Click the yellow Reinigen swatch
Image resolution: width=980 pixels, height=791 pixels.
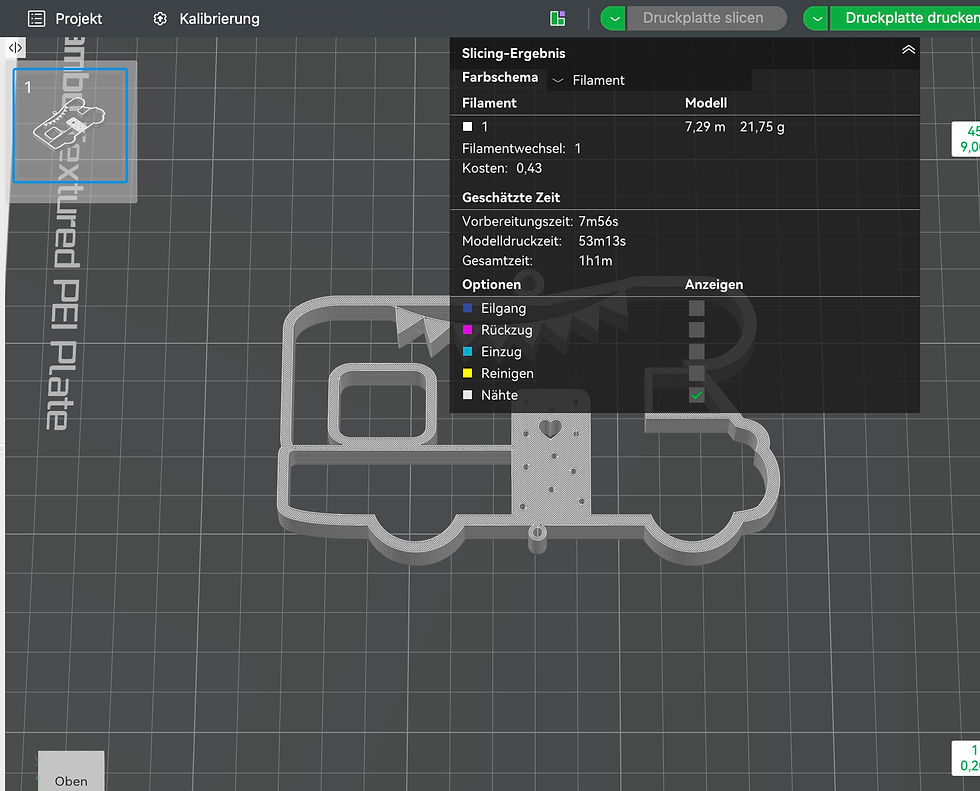pos(468,373)
